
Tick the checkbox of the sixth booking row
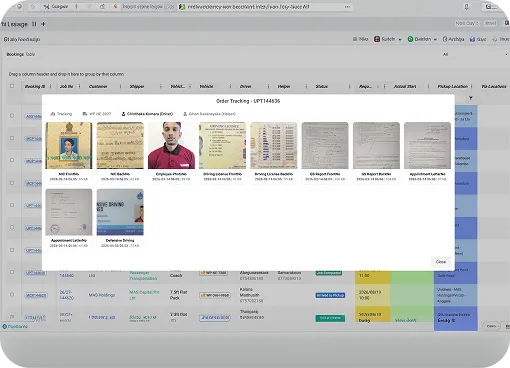click(x=12, y=227)
